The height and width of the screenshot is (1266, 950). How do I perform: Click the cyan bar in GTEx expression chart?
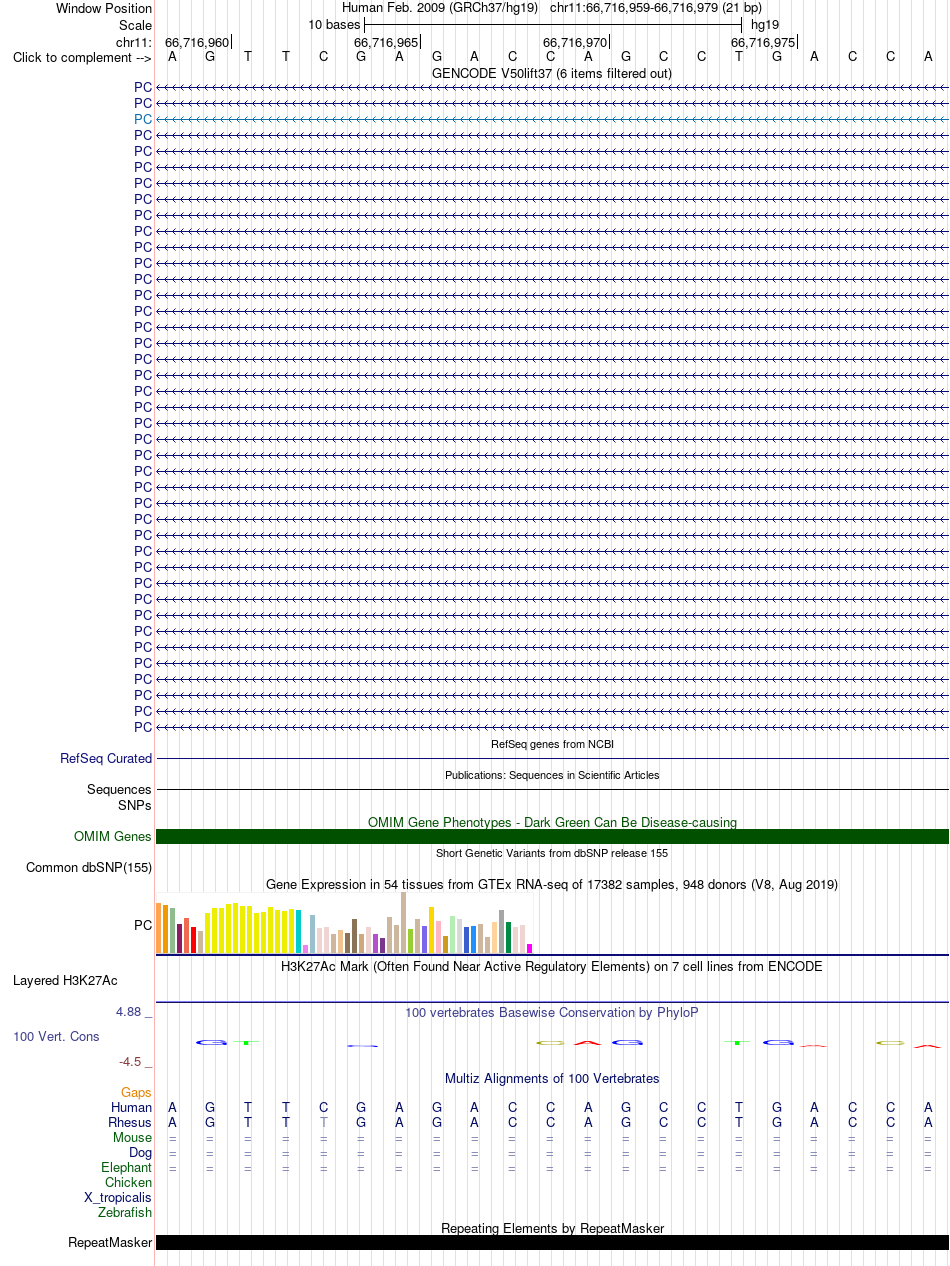pyautogui.click(x=299, y=932)
